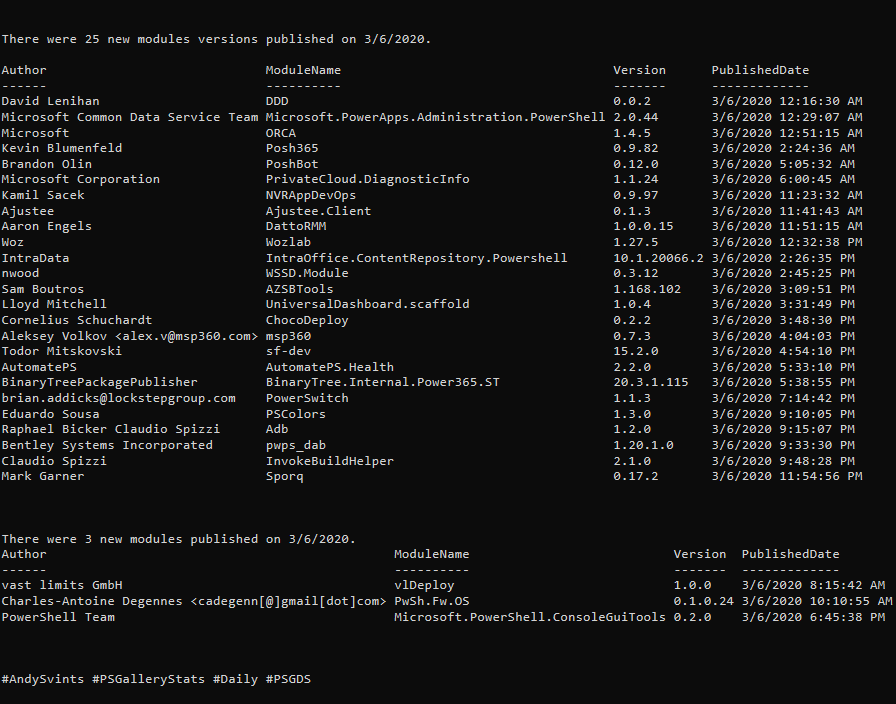Click module "UniversalDashboard.scaffold"
Viewport: 896px width, 704px height.
367,305
